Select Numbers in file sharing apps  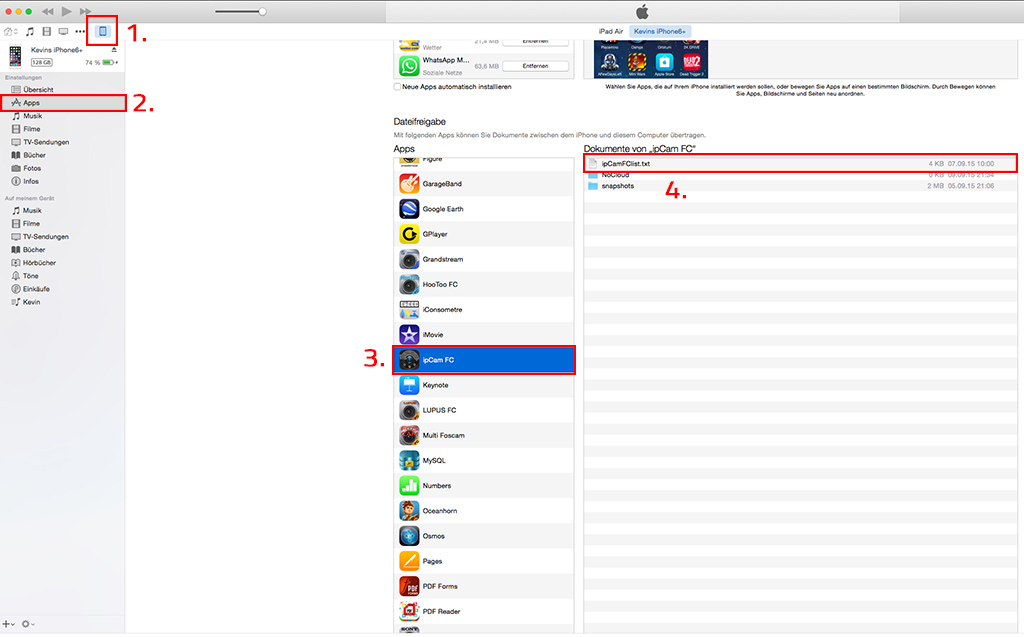click(484, 485)
